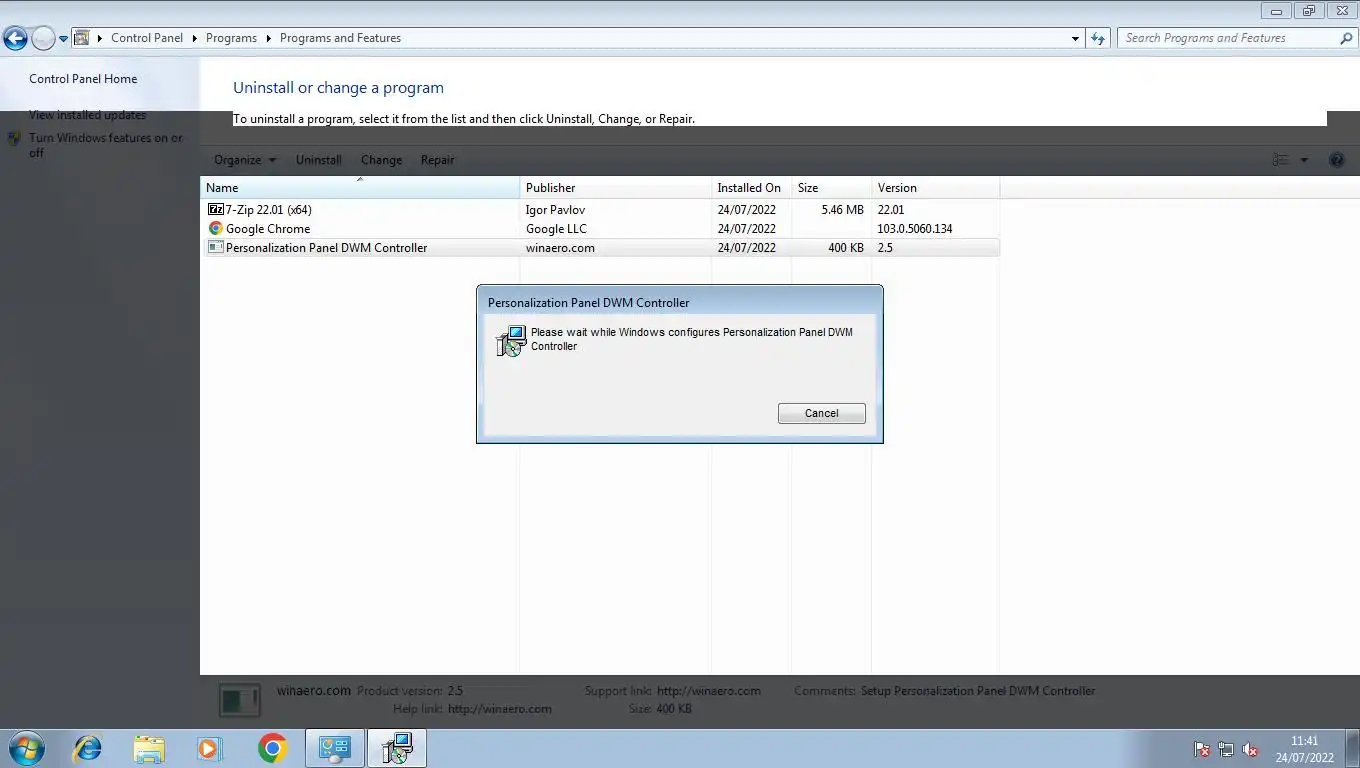Click Uninstall in the toolbar
Viewport: 1360px width, 768px height.
[x=318, y=160]
